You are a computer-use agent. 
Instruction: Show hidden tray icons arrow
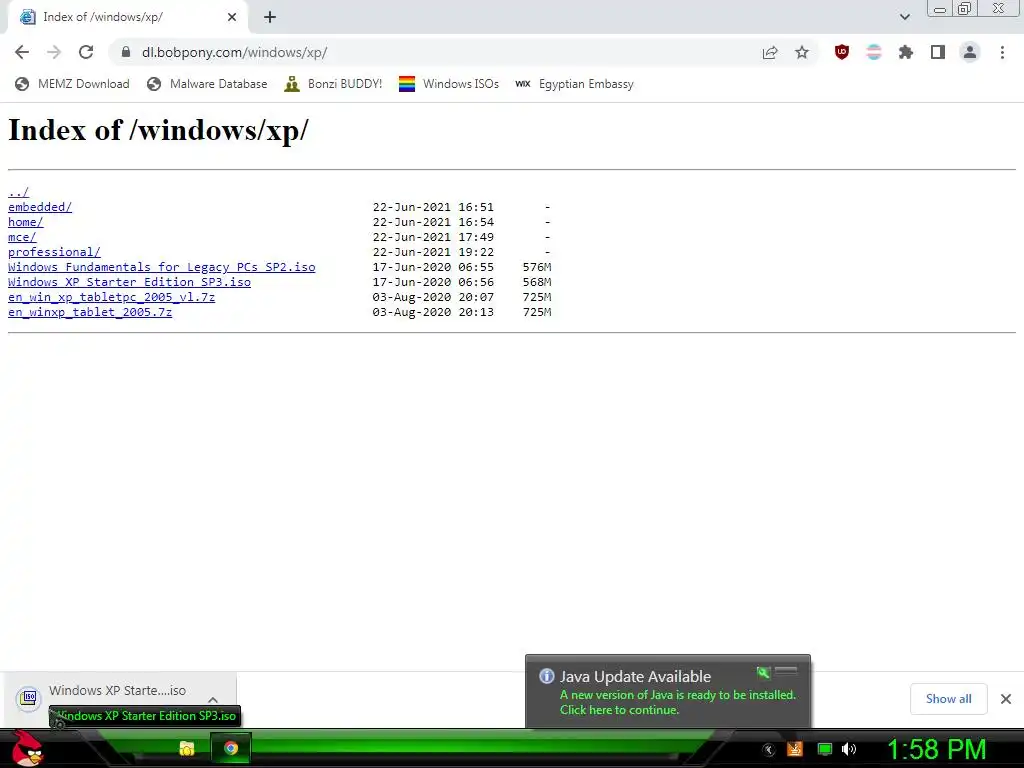click(769, 750)
